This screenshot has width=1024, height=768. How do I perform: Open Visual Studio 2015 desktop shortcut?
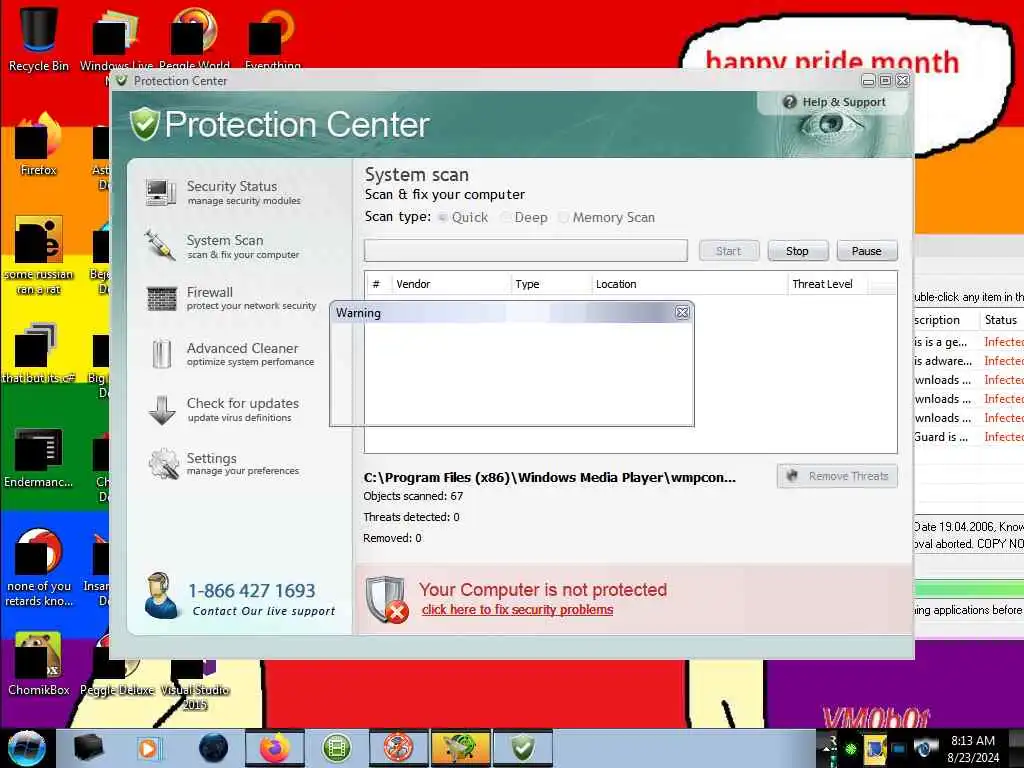[x=195, y=682]
